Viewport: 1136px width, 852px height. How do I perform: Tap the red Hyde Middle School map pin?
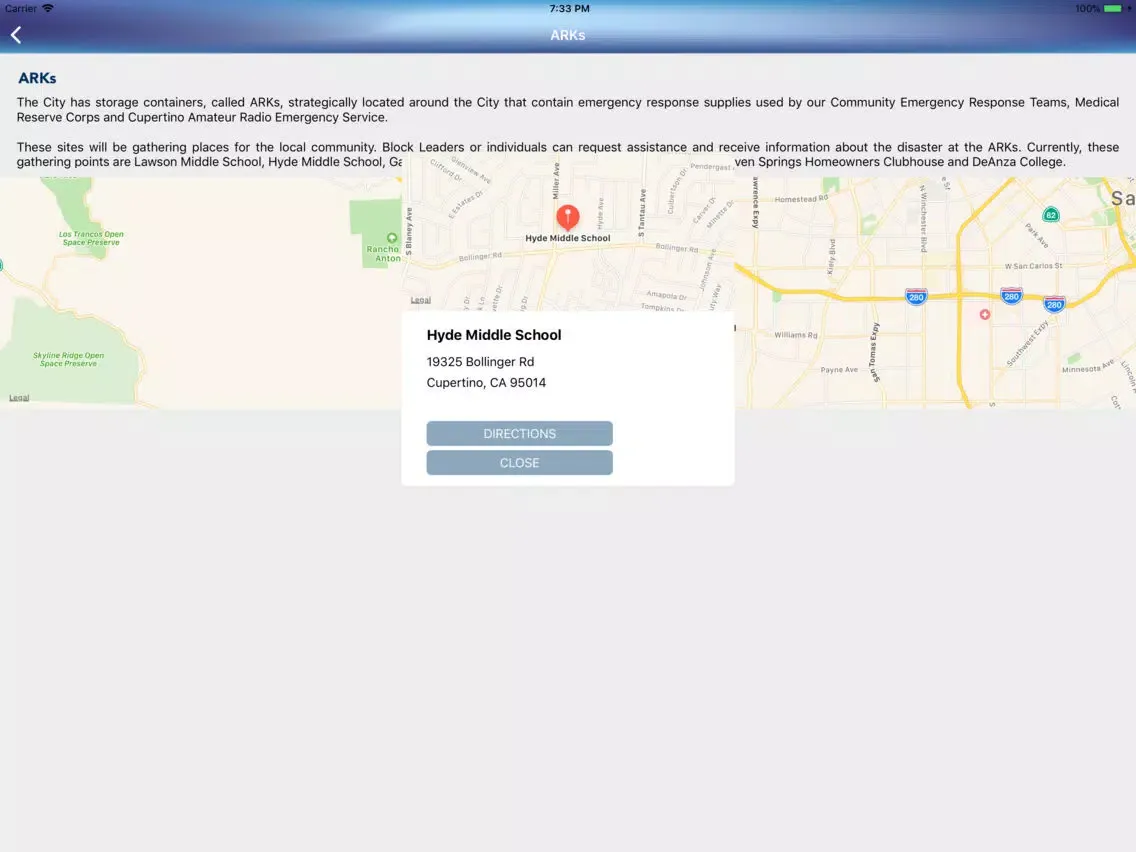(x=567, y=217)
